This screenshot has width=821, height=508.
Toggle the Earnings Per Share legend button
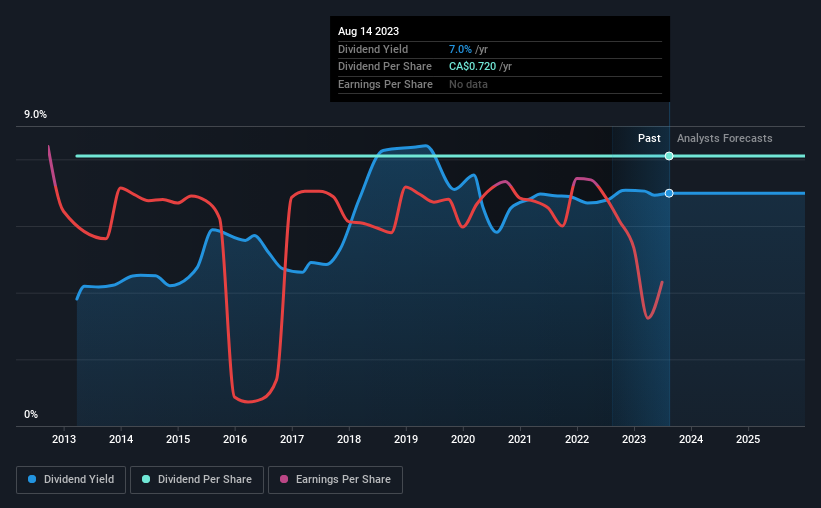click(335, 480)
